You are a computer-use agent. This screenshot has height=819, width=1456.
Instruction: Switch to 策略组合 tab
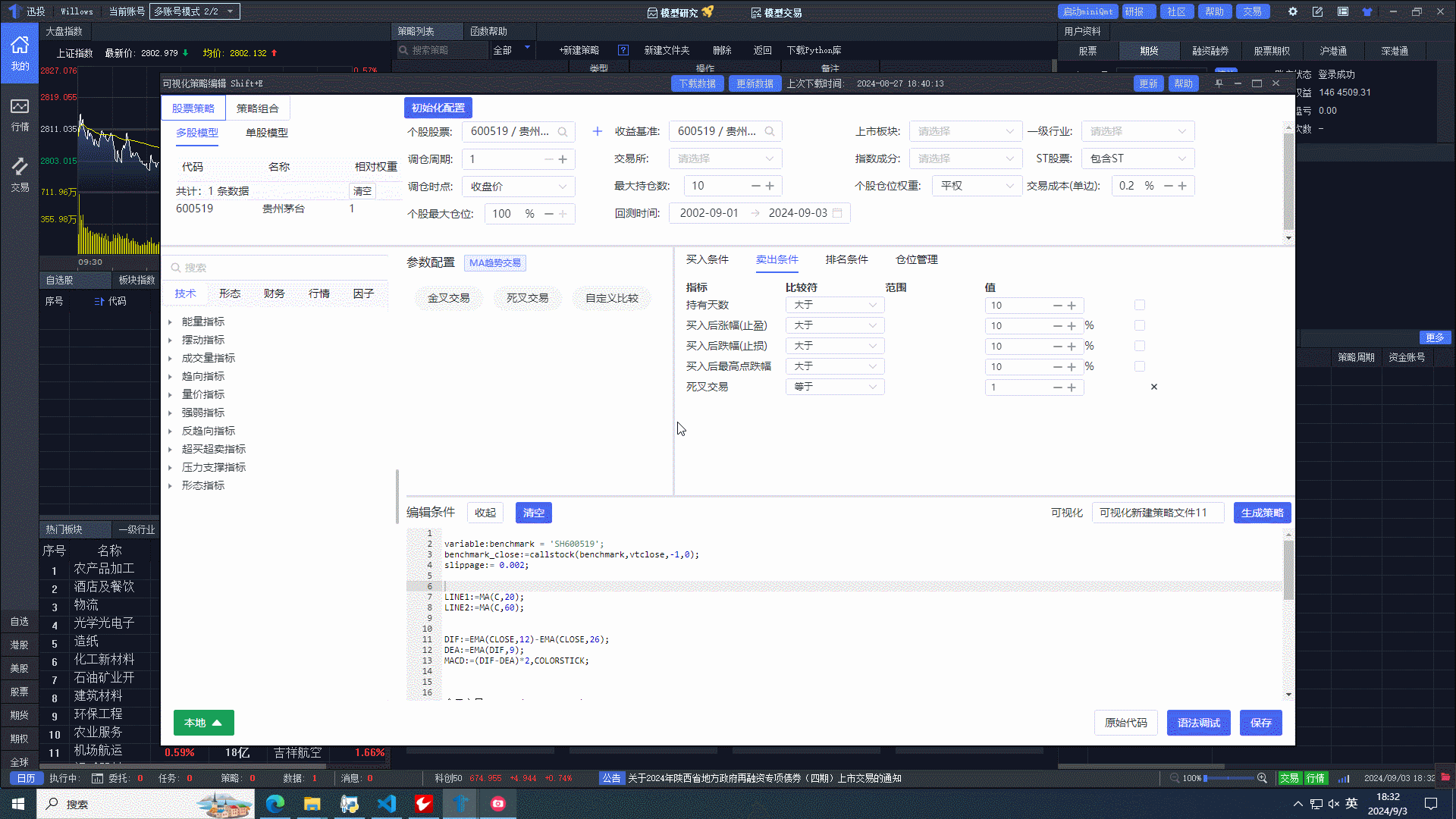coord(258,108)
